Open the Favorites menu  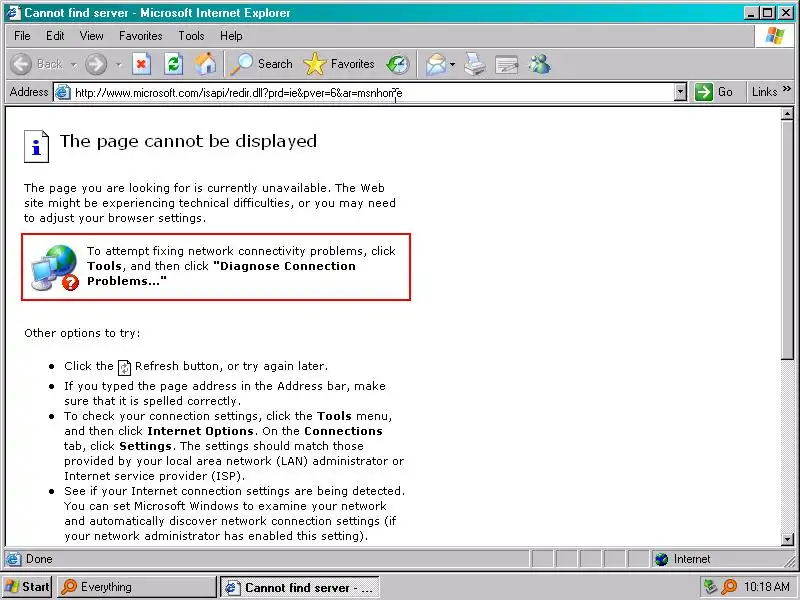(140, 36)
